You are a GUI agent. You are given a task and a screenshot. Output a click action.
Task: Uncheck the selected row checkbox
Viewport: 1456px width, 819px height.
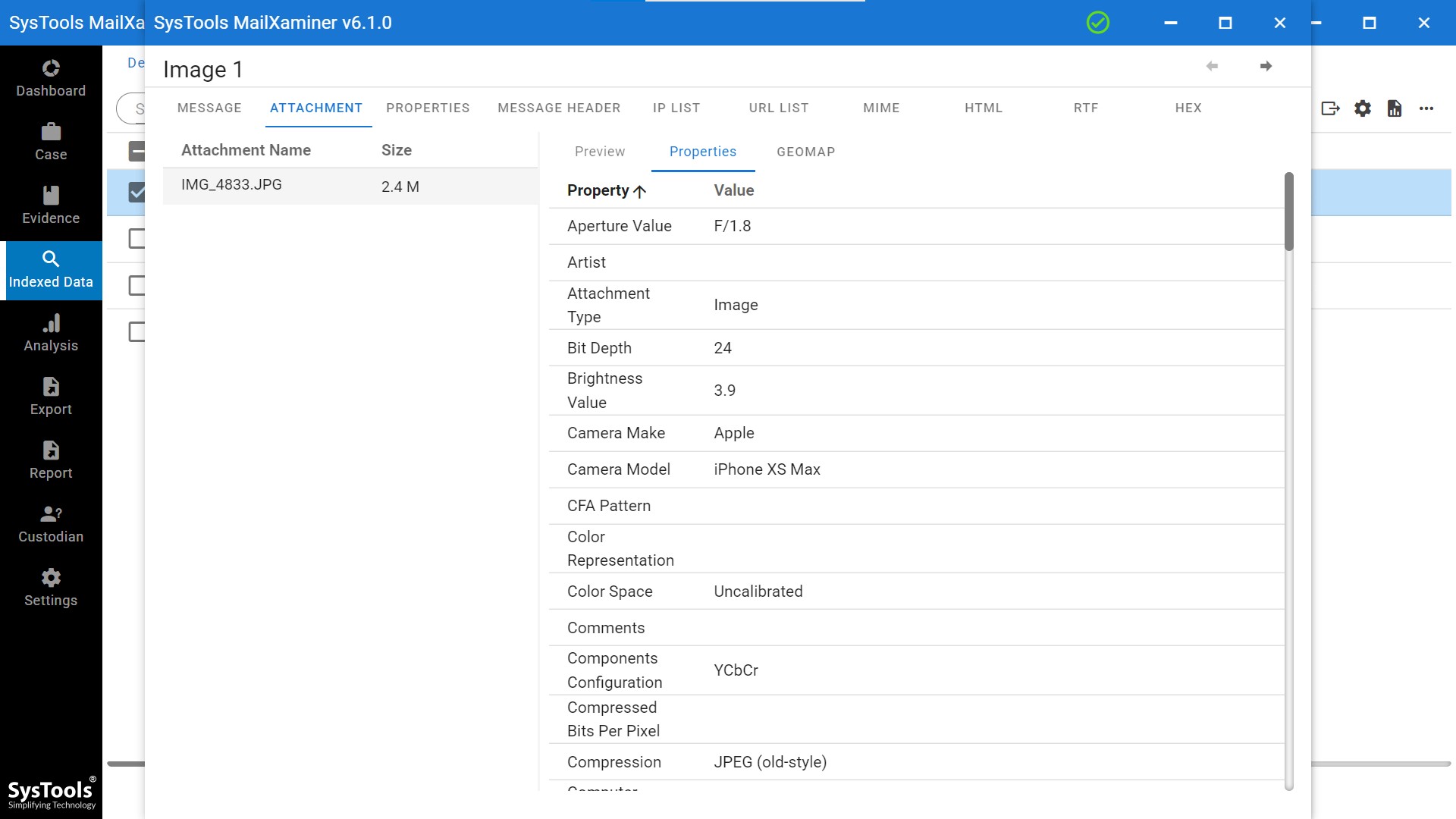pos(136,192)
